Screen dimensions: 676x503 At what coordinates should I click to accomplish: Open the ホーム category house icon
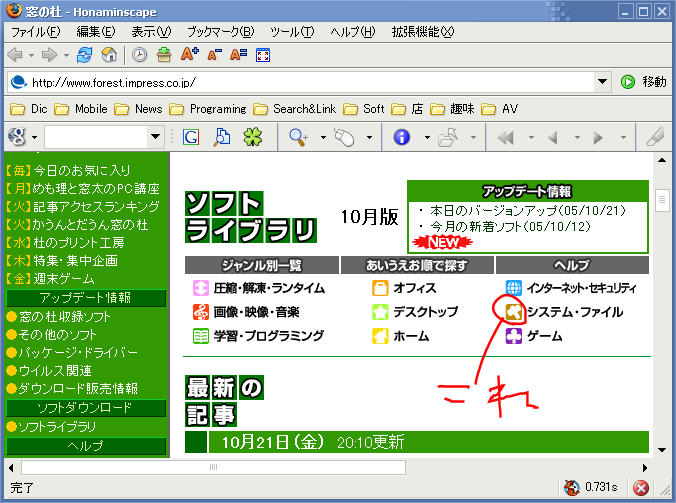pos(380,336)
